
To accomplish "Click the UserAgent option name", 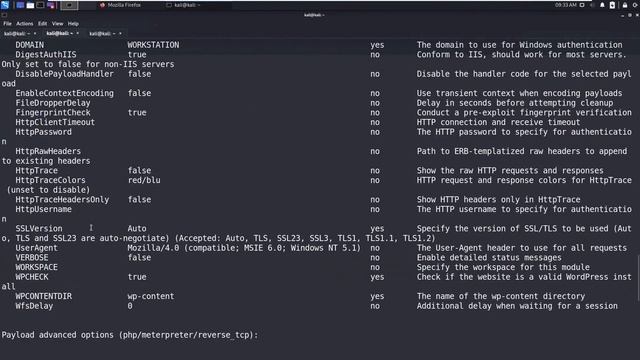I will click(36, 248).
